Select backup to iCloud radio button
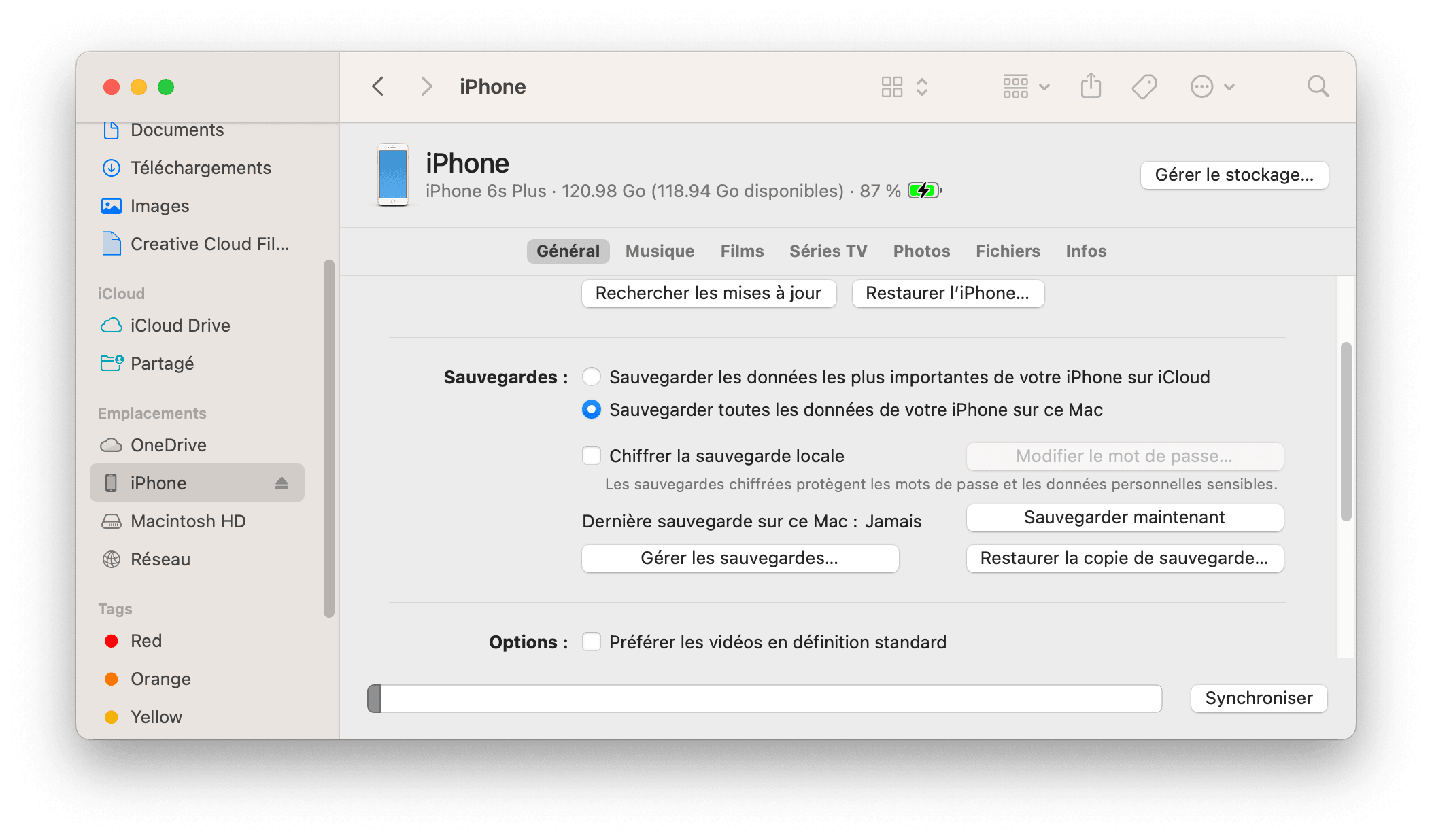 [592, 377]
